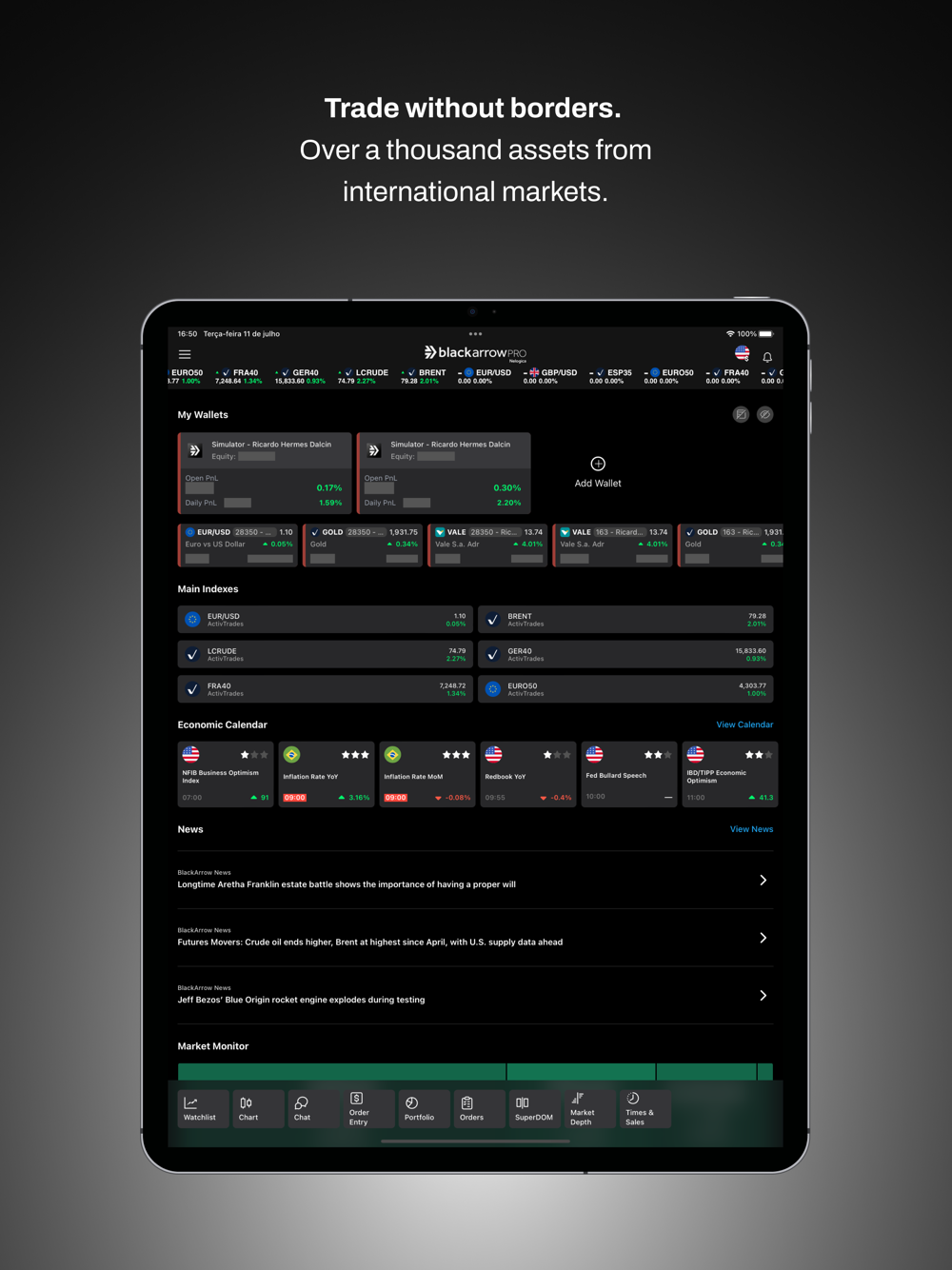Open FRA40 in Main Indexes
The image size is (952, 1270).
[x=326, y=689]
